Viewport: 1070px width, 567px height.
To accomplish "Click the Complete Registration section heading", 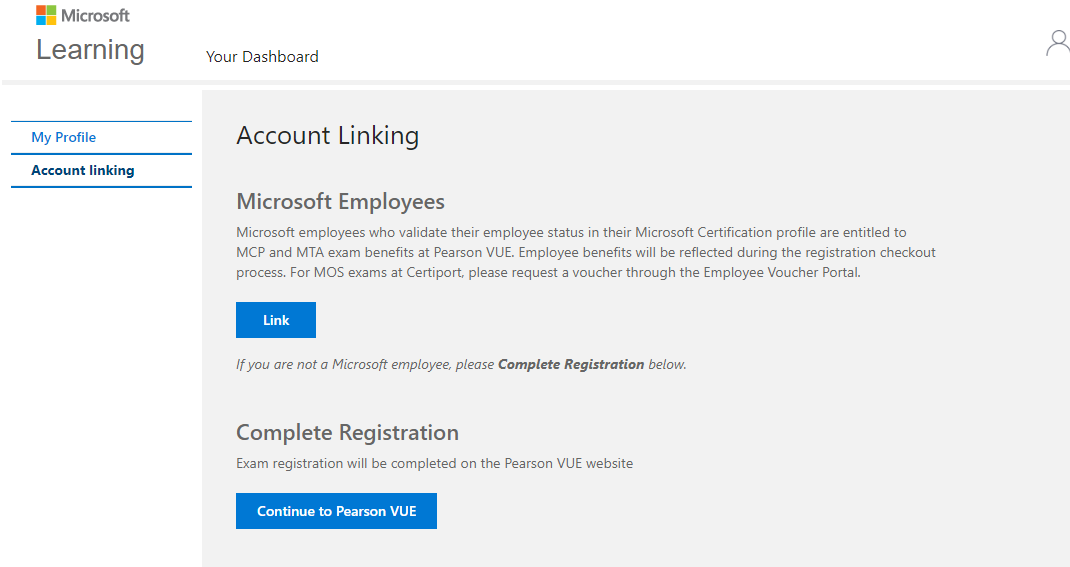I will (347, 433).
